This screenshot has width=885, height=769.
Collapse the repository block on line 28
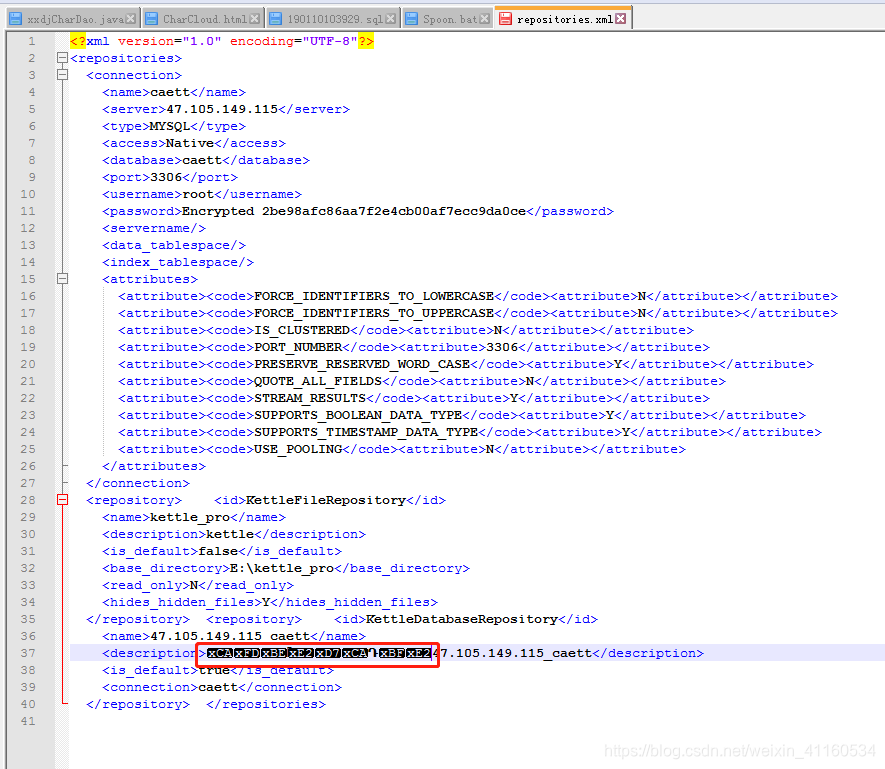click(63, 500)
